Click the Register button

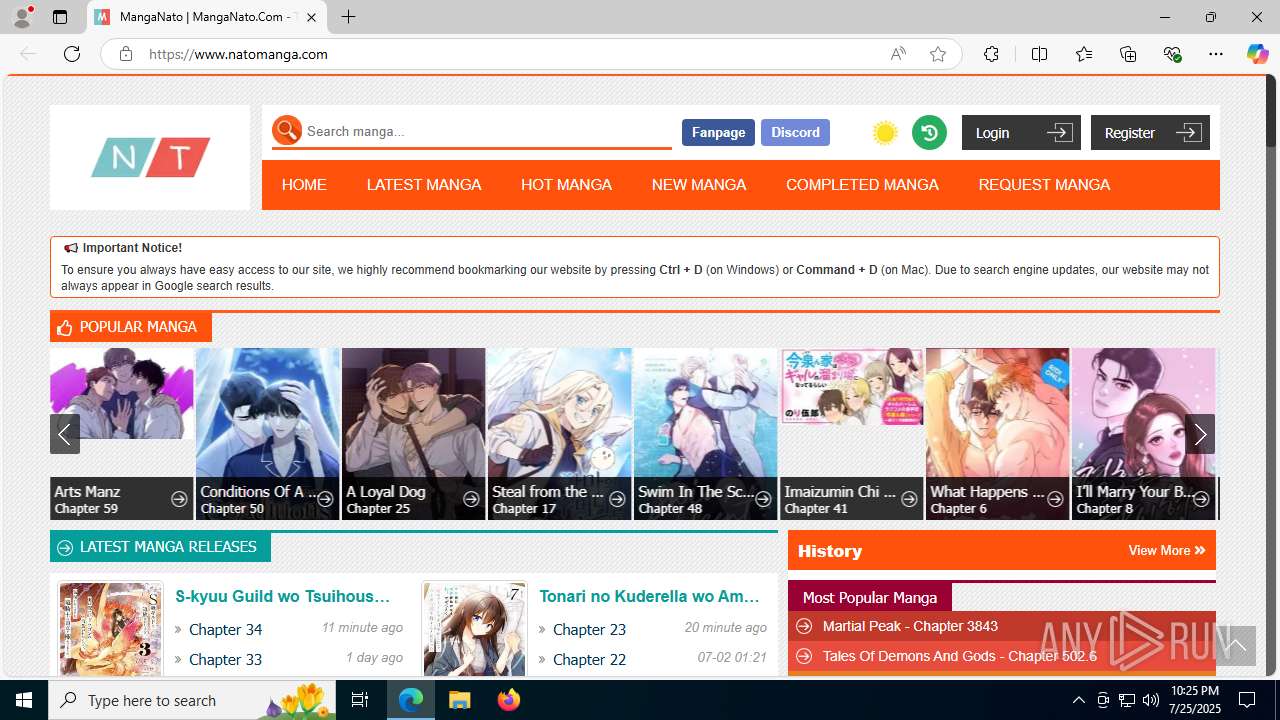coord(1150,132)
